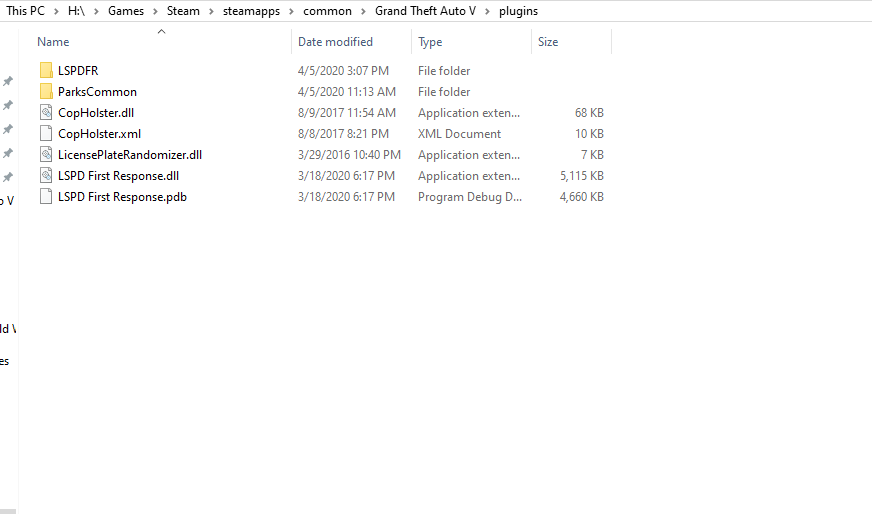Click the Program Debug D... type cell

pyautogui.click(x=470, y=197)
